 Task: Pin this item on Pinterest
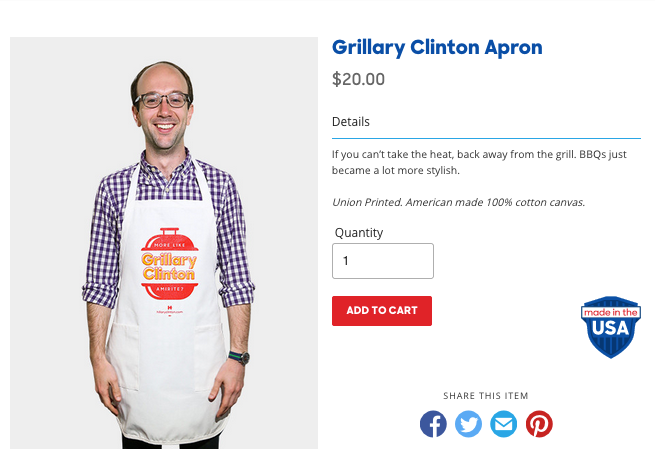click(539, 424)
